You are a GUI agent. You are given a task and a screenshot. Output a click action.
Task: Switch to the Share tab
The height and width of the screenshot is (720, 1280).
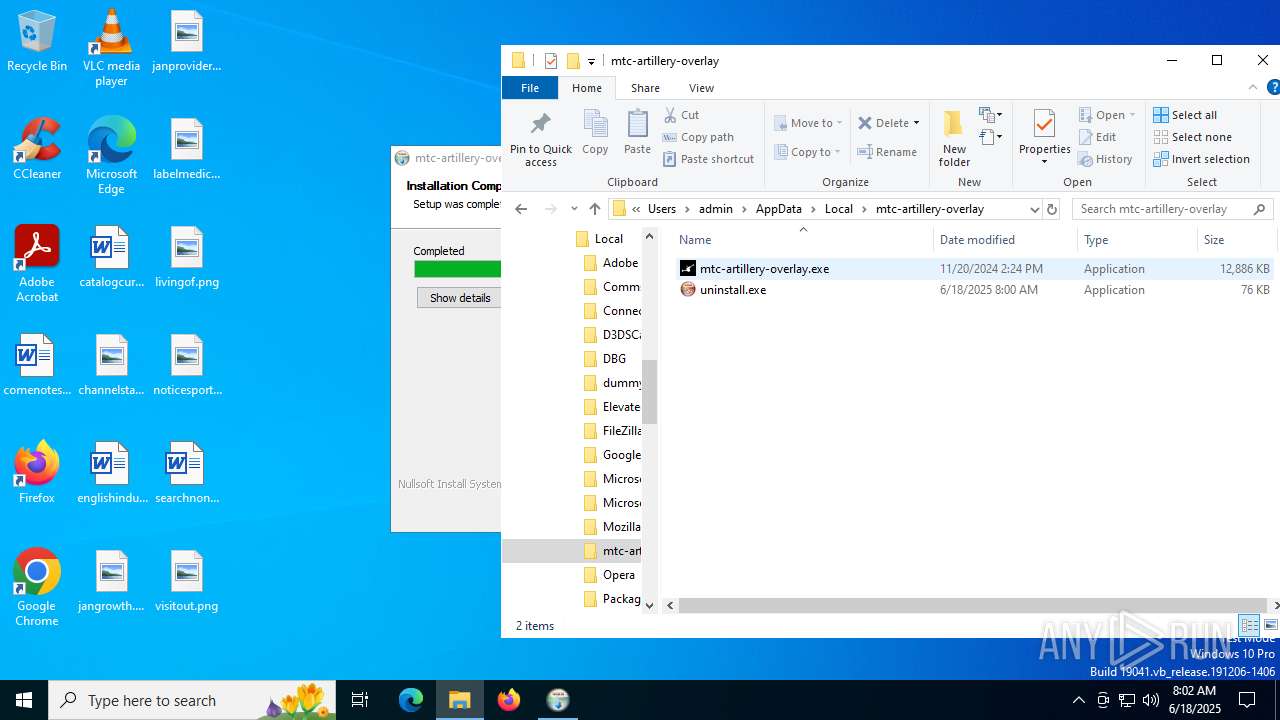[645, 88]
